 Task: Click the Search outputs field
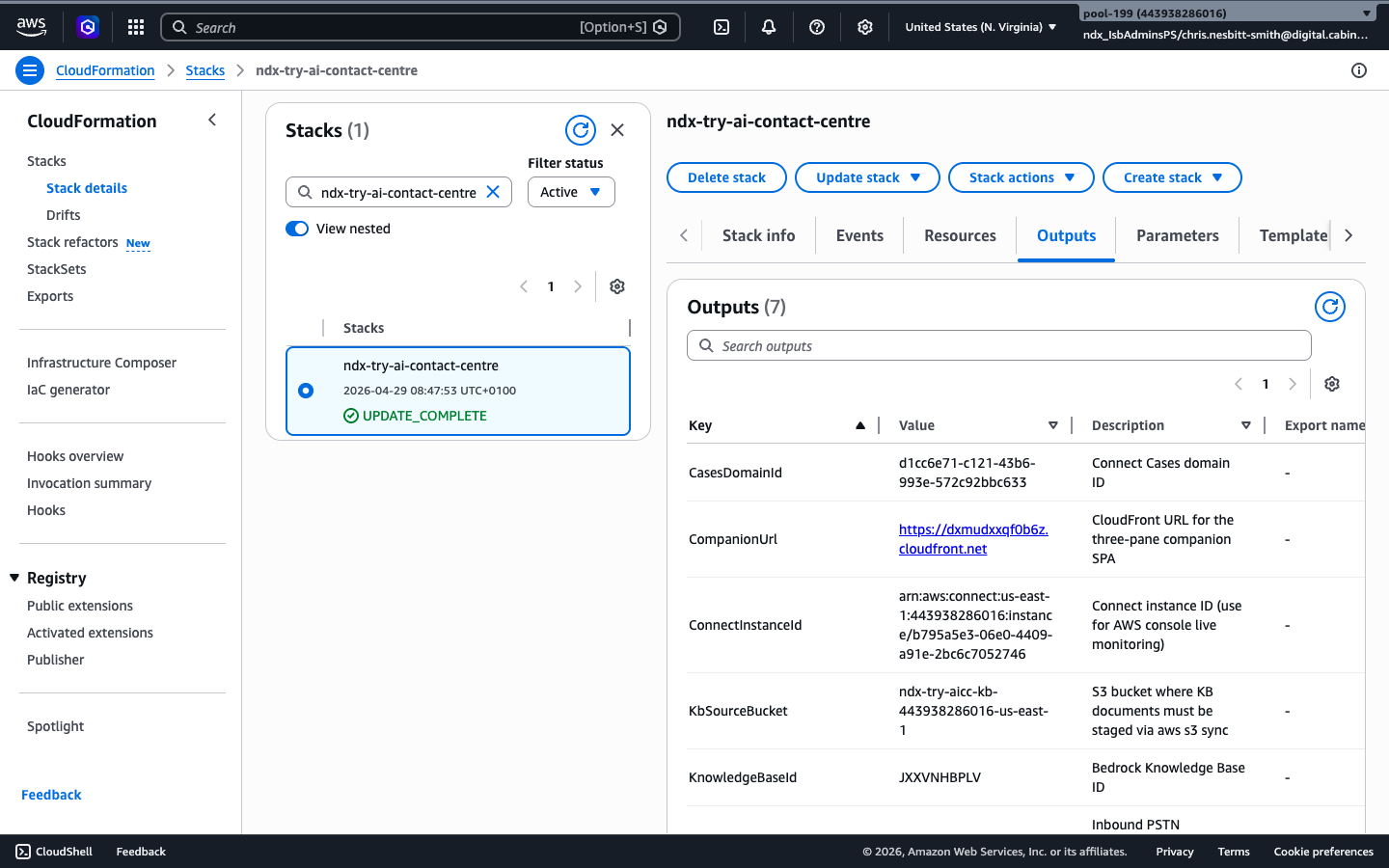click(x=999, y=345)
